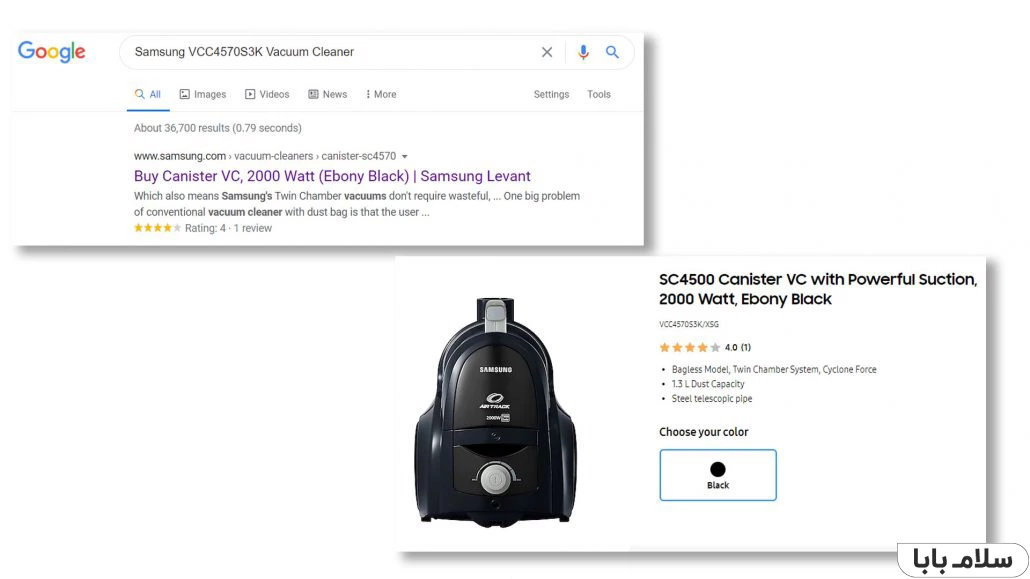Click the Salam Baba watermark logo

[x=963, y=560]
